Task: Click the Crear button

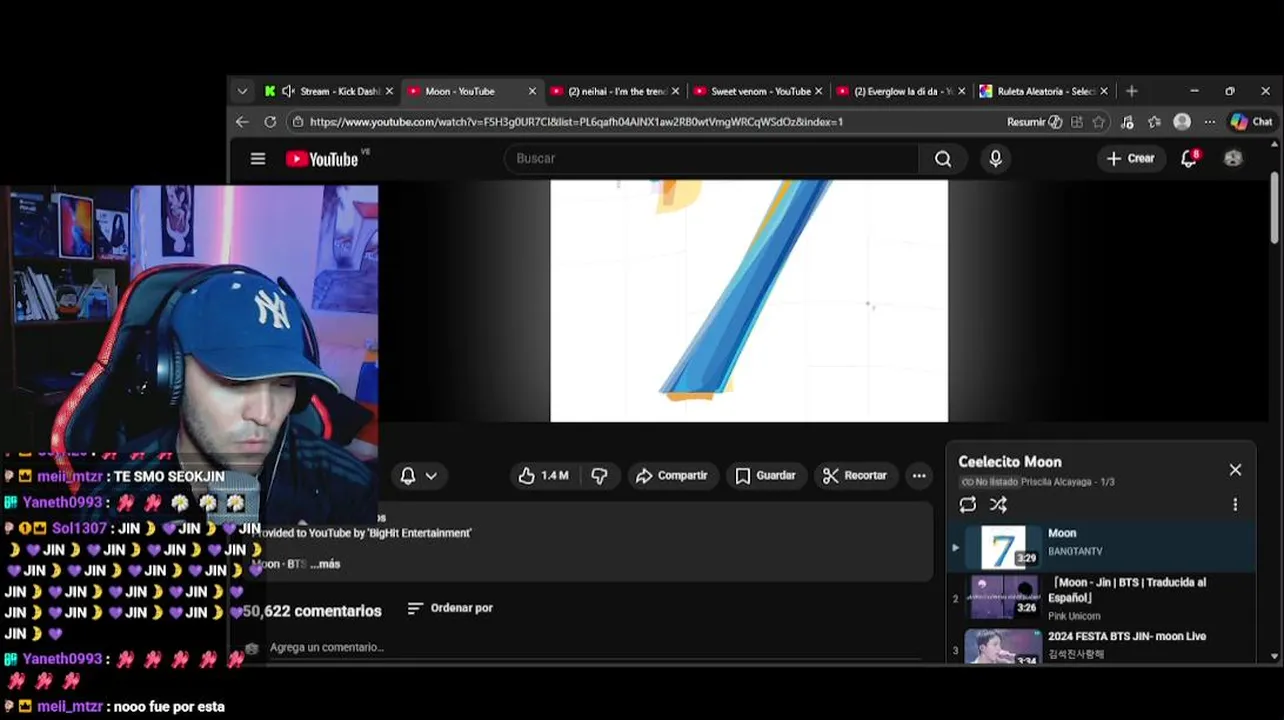Action: click(1130, 159)
